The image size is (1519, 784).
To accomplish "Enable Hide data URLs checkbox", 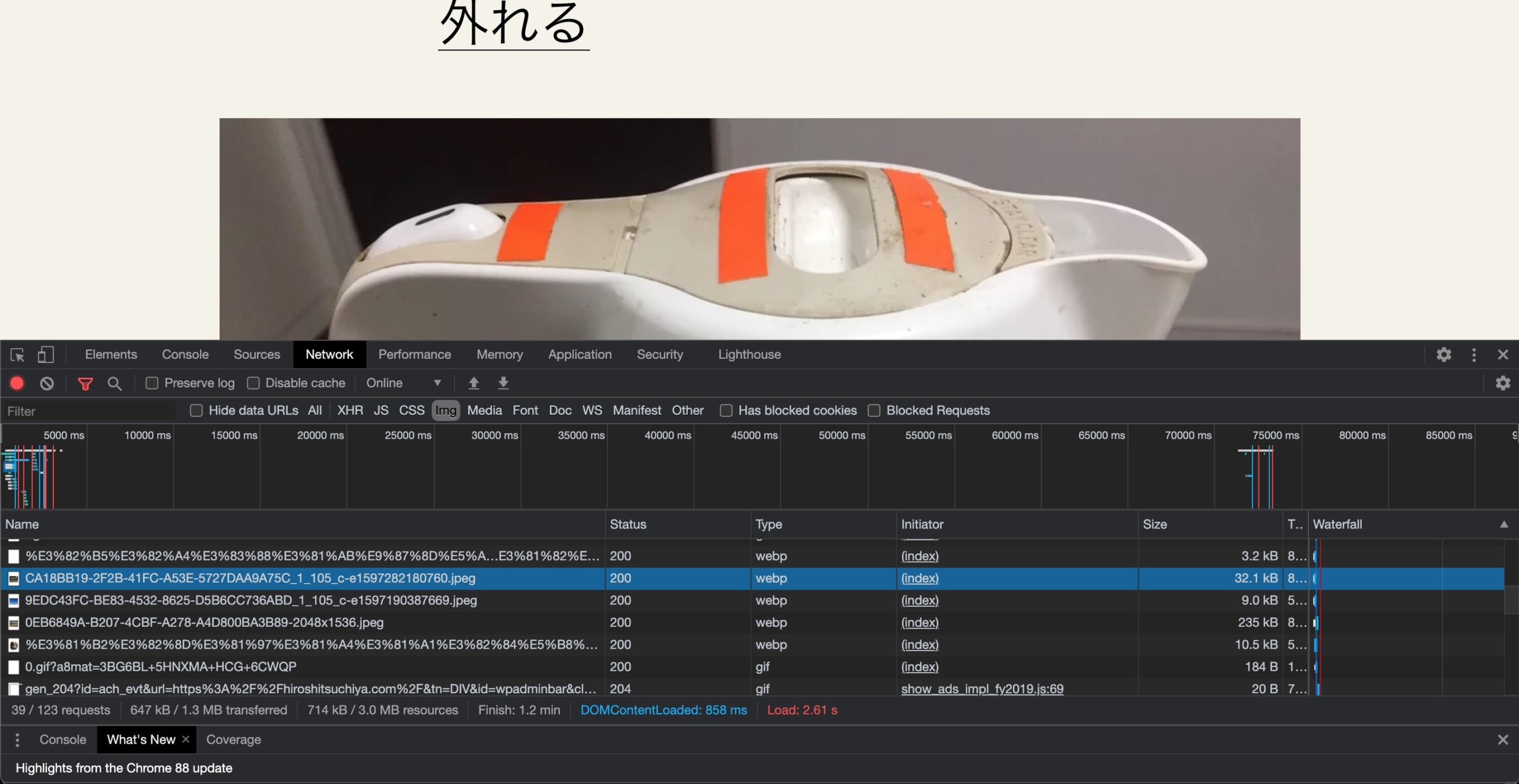I will pos(196,410).
